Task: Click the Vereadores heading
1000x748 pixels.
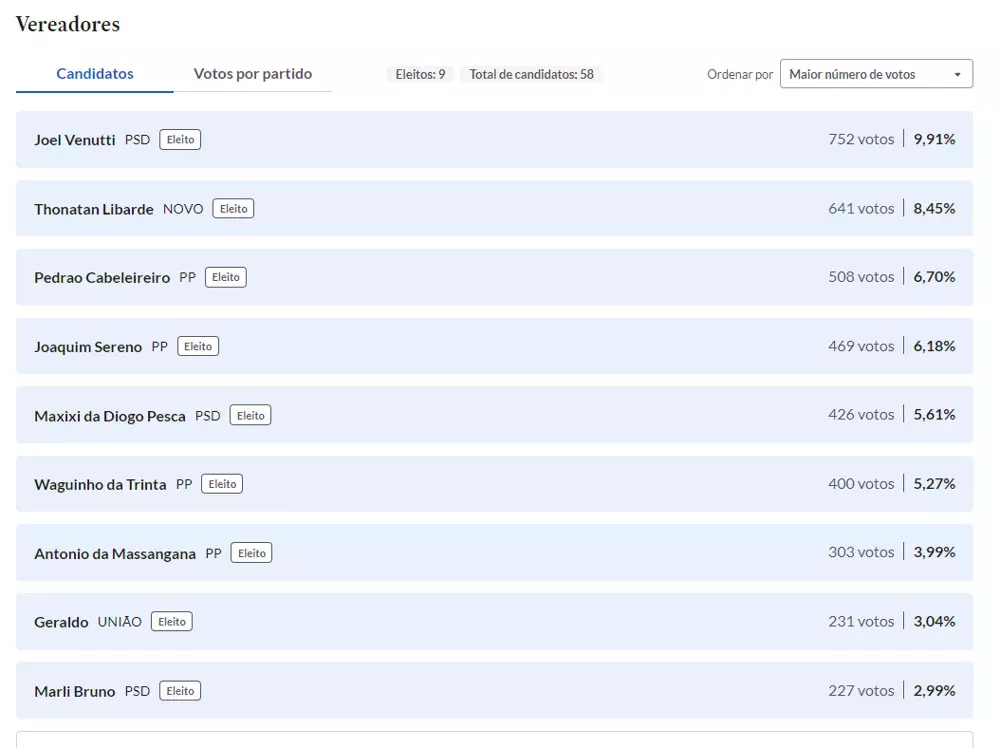Action: point(68,24)
